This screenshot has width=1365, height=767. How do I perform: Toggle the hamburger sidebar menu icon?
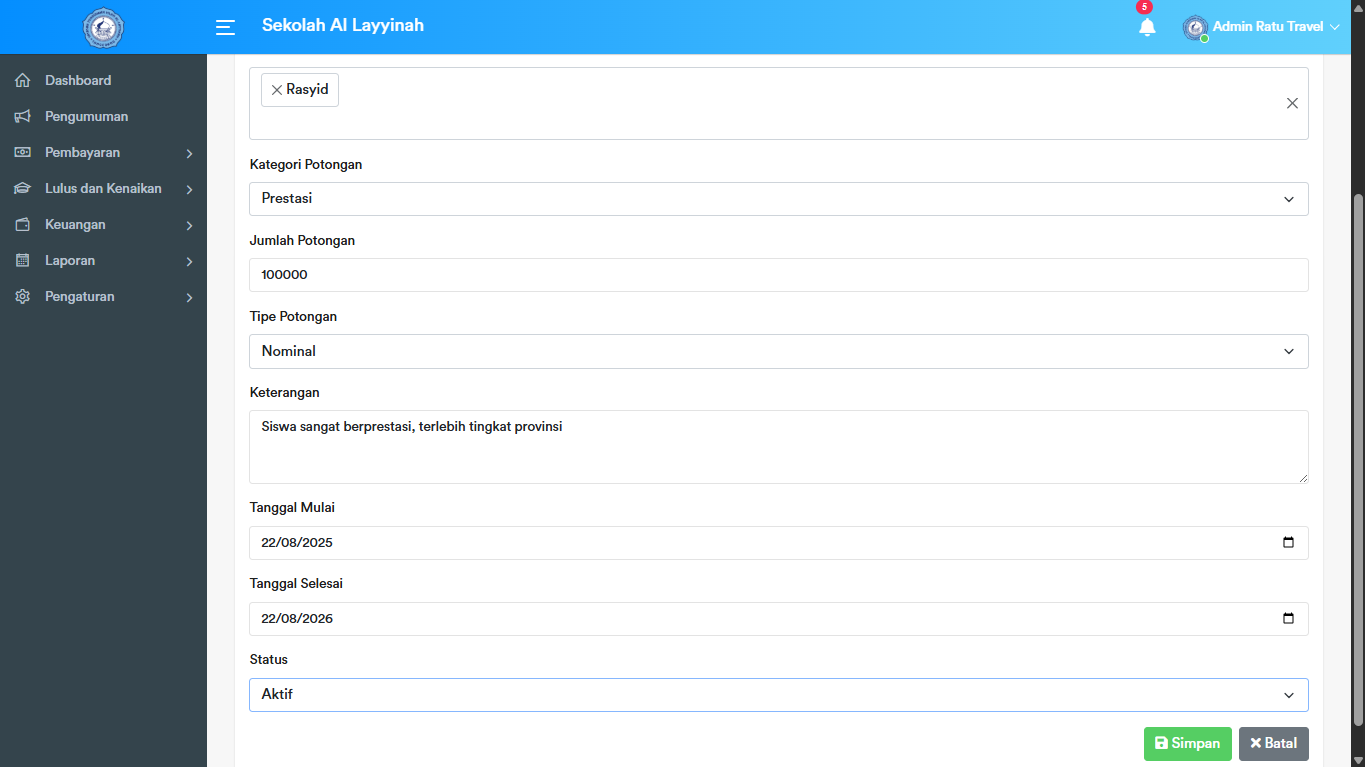coord(225,27)
